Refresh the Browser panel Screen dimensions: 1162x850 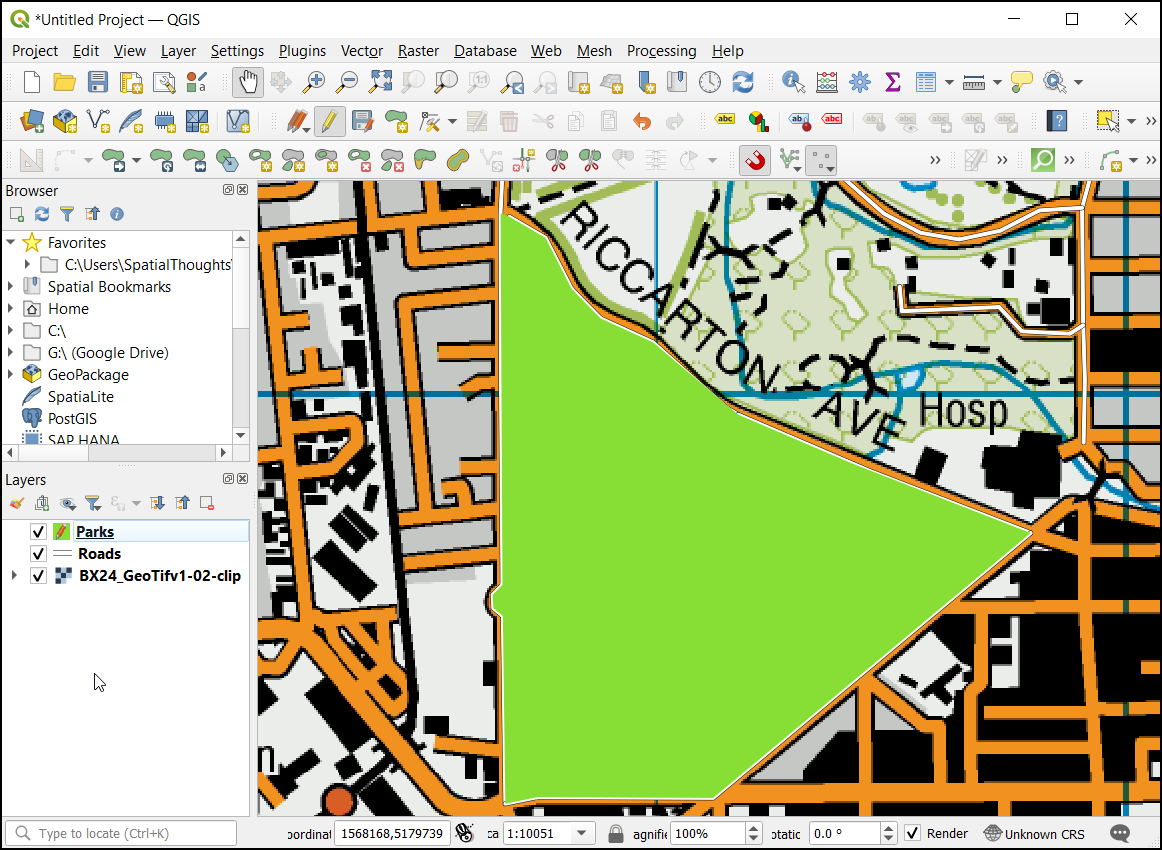42,214
